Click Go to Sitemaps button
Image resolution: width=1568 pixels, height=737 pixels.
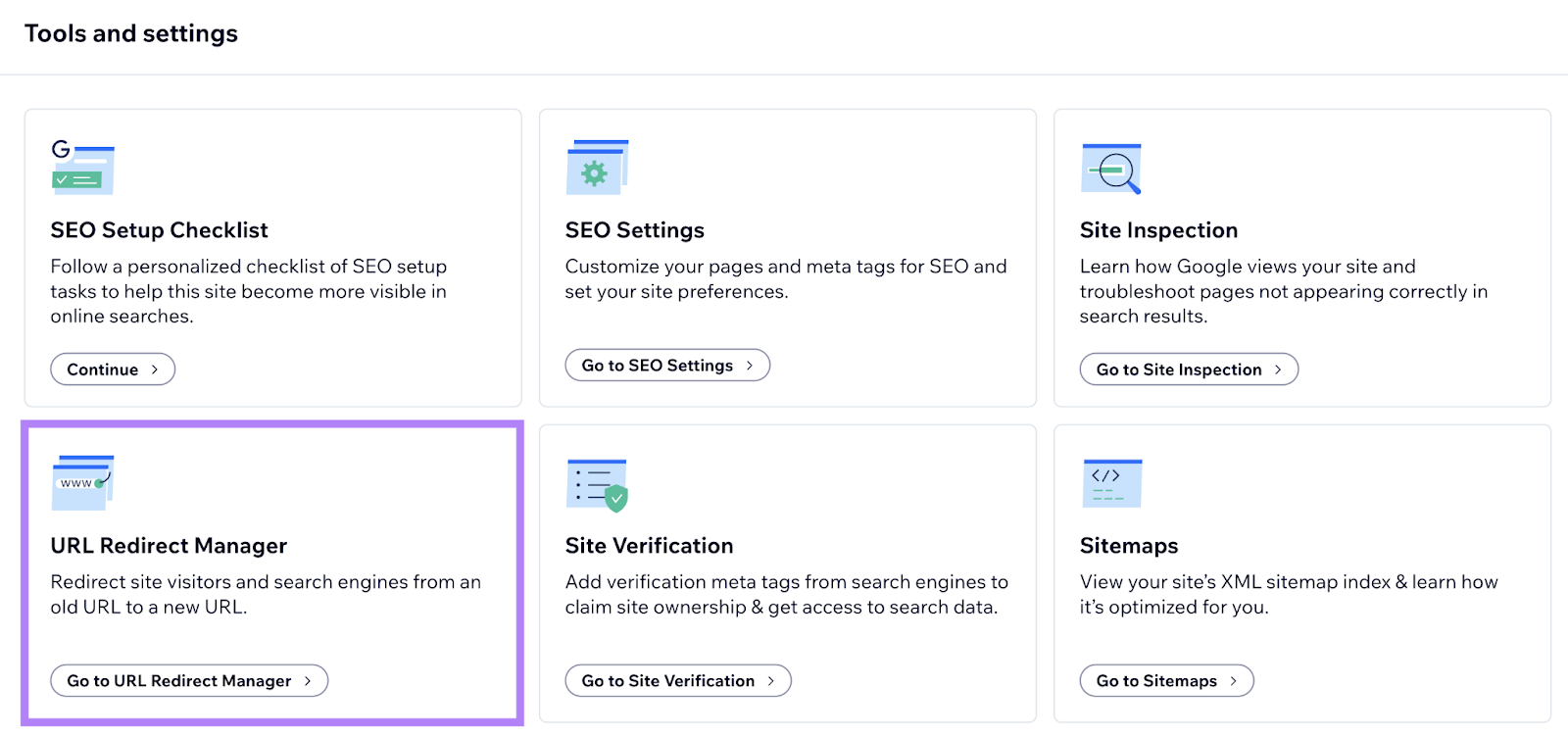coord(1166,681)
